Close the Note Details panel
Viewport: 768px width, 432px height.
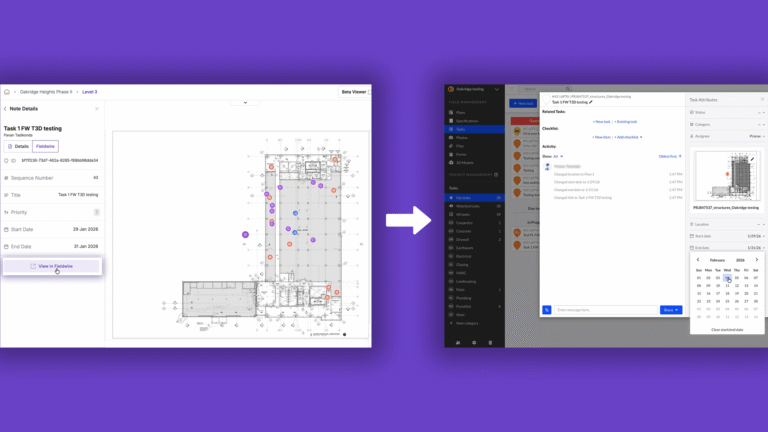pos(97,108)
